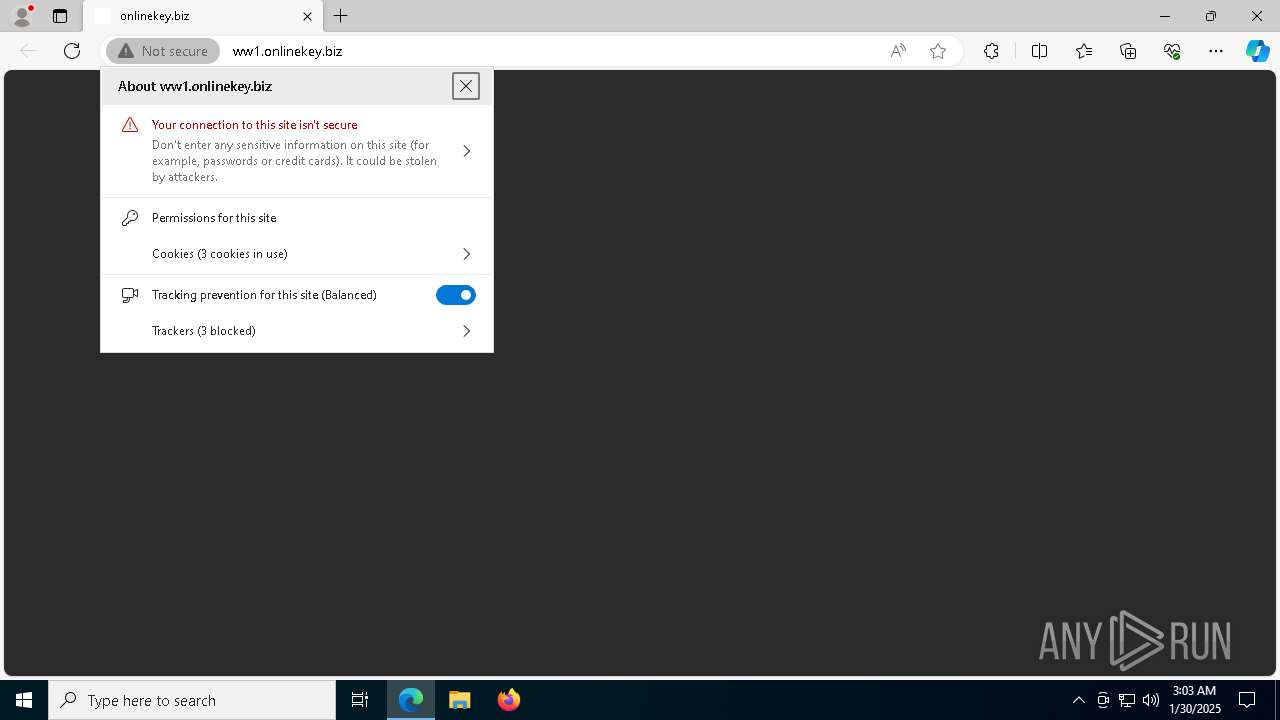Click About ww1.onlinekey.biz heading
This screenshot has width=1280, height=720.
pos(195,86)
